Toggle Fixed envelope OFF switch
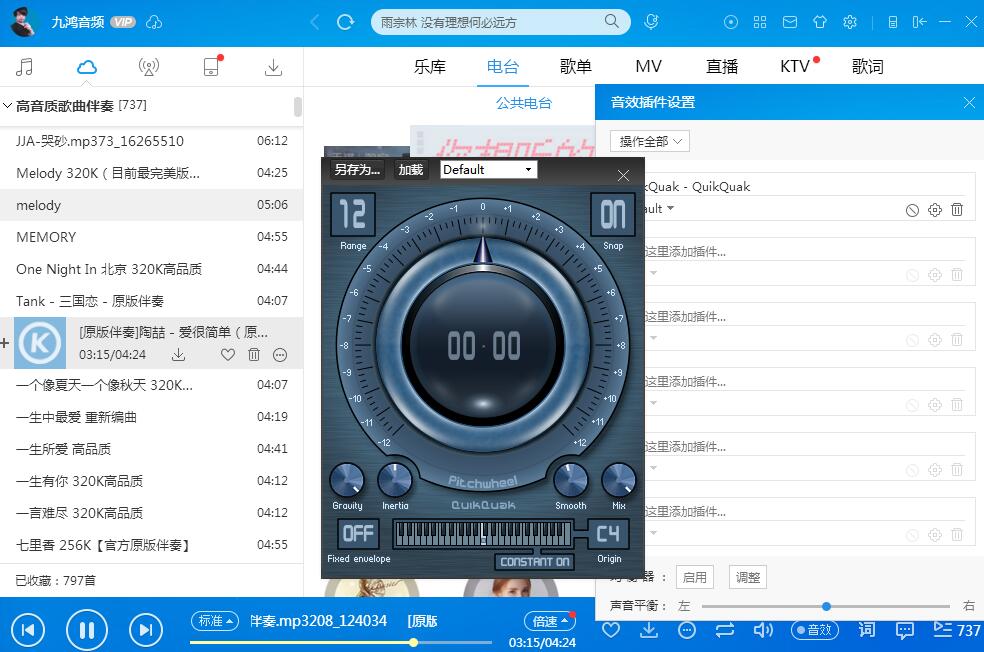Image resolution: width=984 pixels, height=652 pixels. point(358,533)
